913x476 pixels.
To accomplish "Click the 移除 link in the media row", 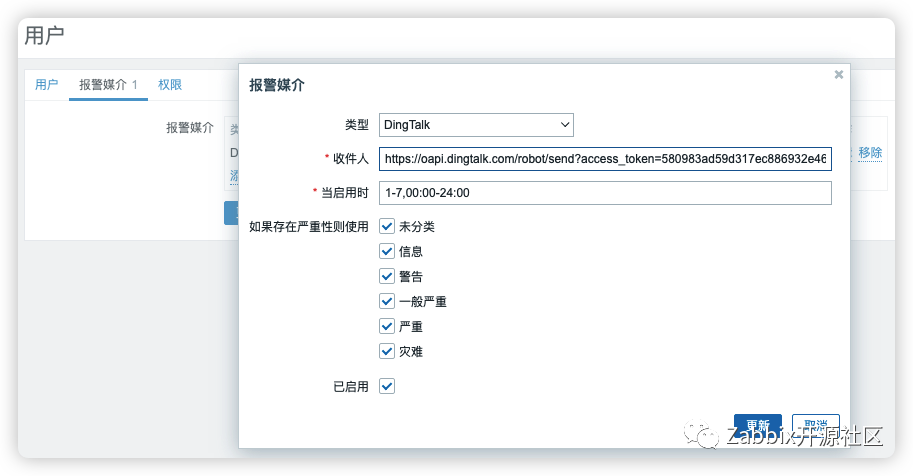I will click(x=870, y=153).
